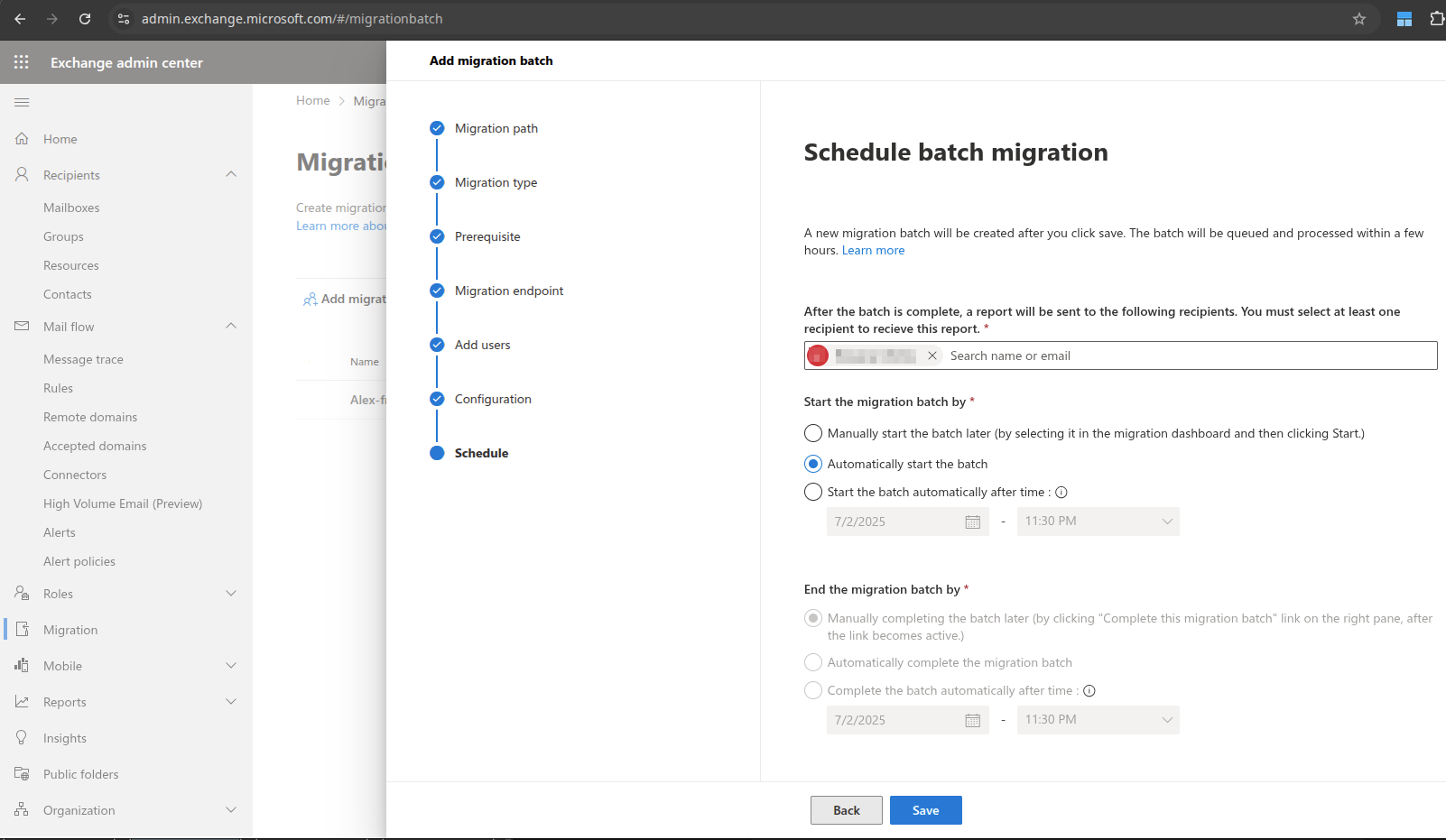Open the start date calendar picker icon
The width and height of the screenshot is (1446, 840).
(x=972, y=522)
